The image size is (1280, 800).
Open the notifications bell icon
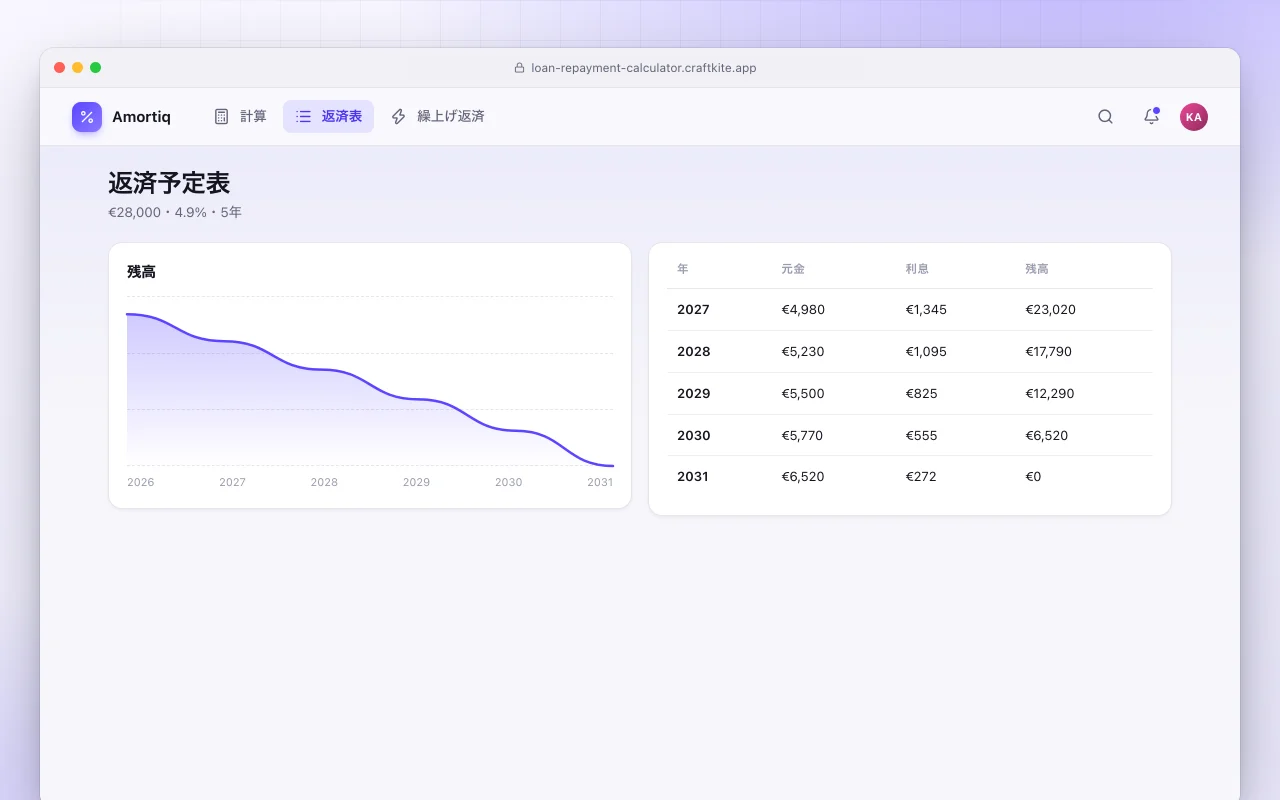tap(1151, 117)
